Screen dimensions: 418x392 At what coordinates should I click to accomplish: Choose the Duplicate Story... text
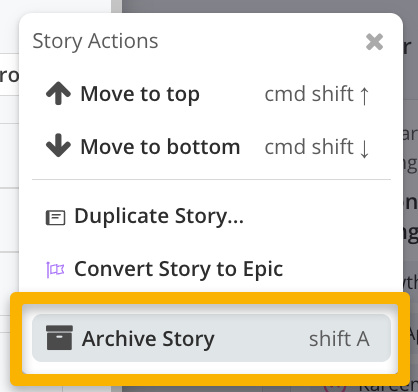click(159, 217)
